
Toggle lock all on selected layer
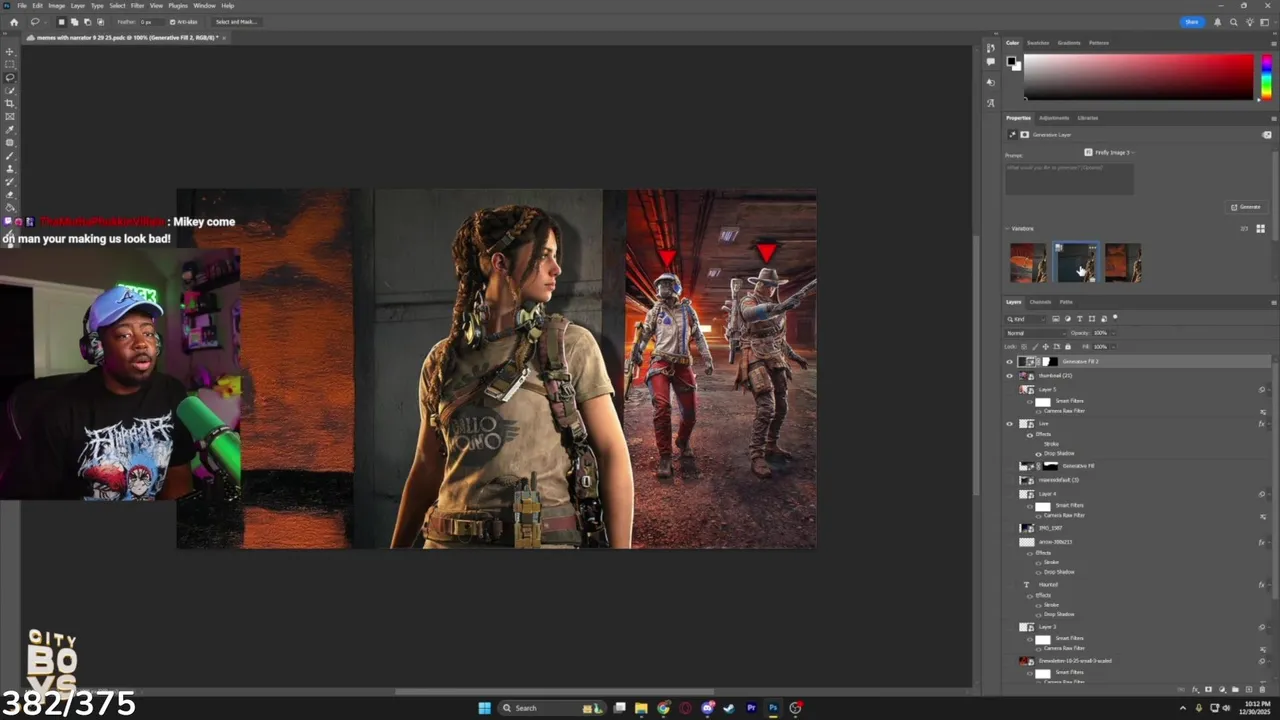(1068, 347)
